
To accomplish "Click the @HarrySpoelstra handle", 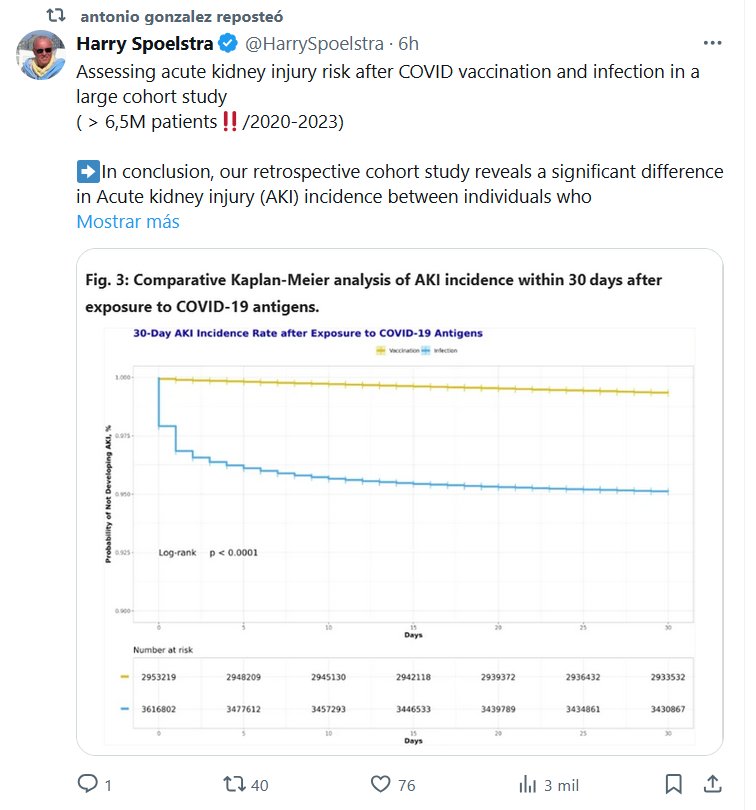I will pyautogui.click(x=316, y=44).
